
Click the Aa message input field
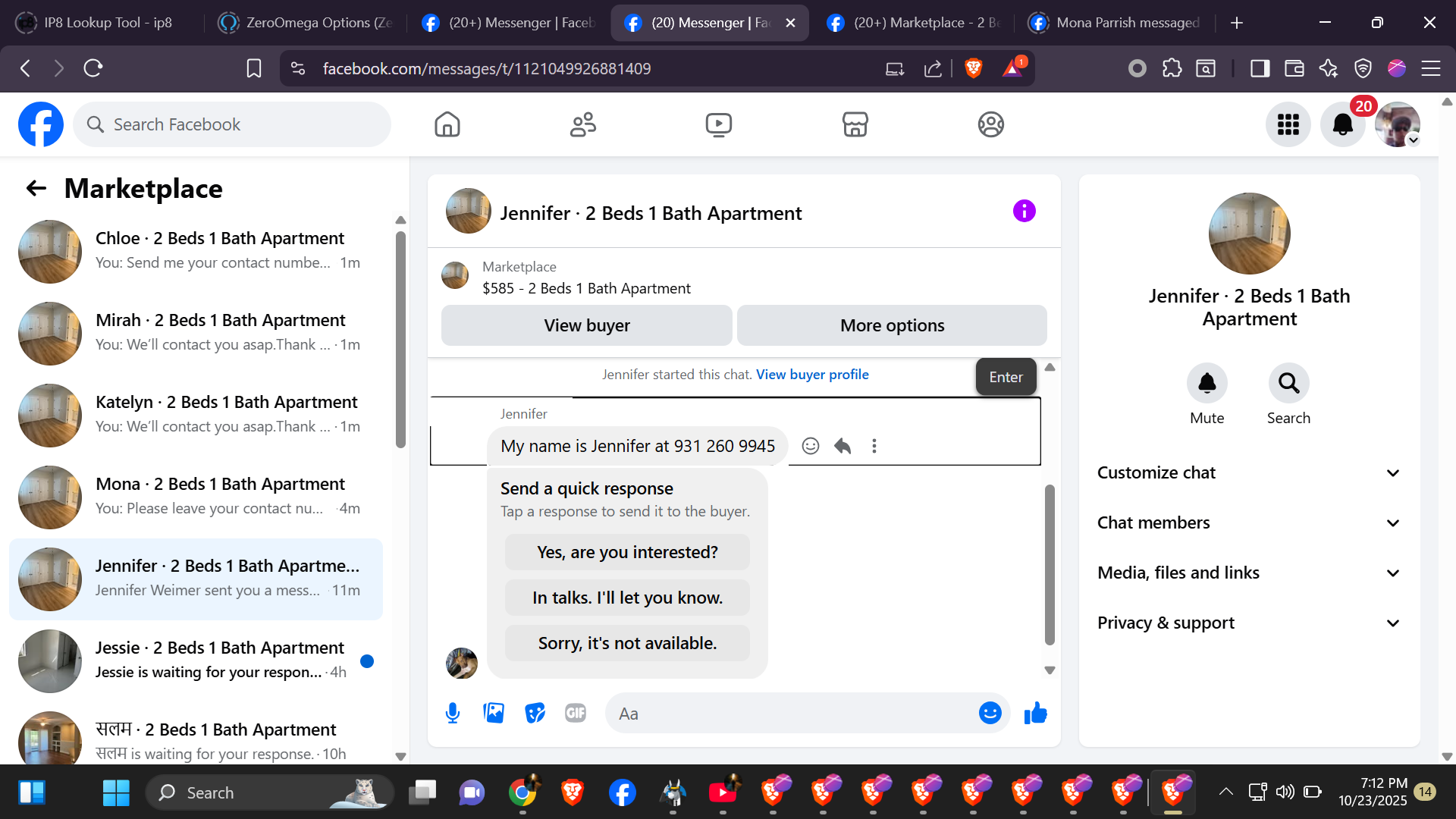click(x=789, y=714)
